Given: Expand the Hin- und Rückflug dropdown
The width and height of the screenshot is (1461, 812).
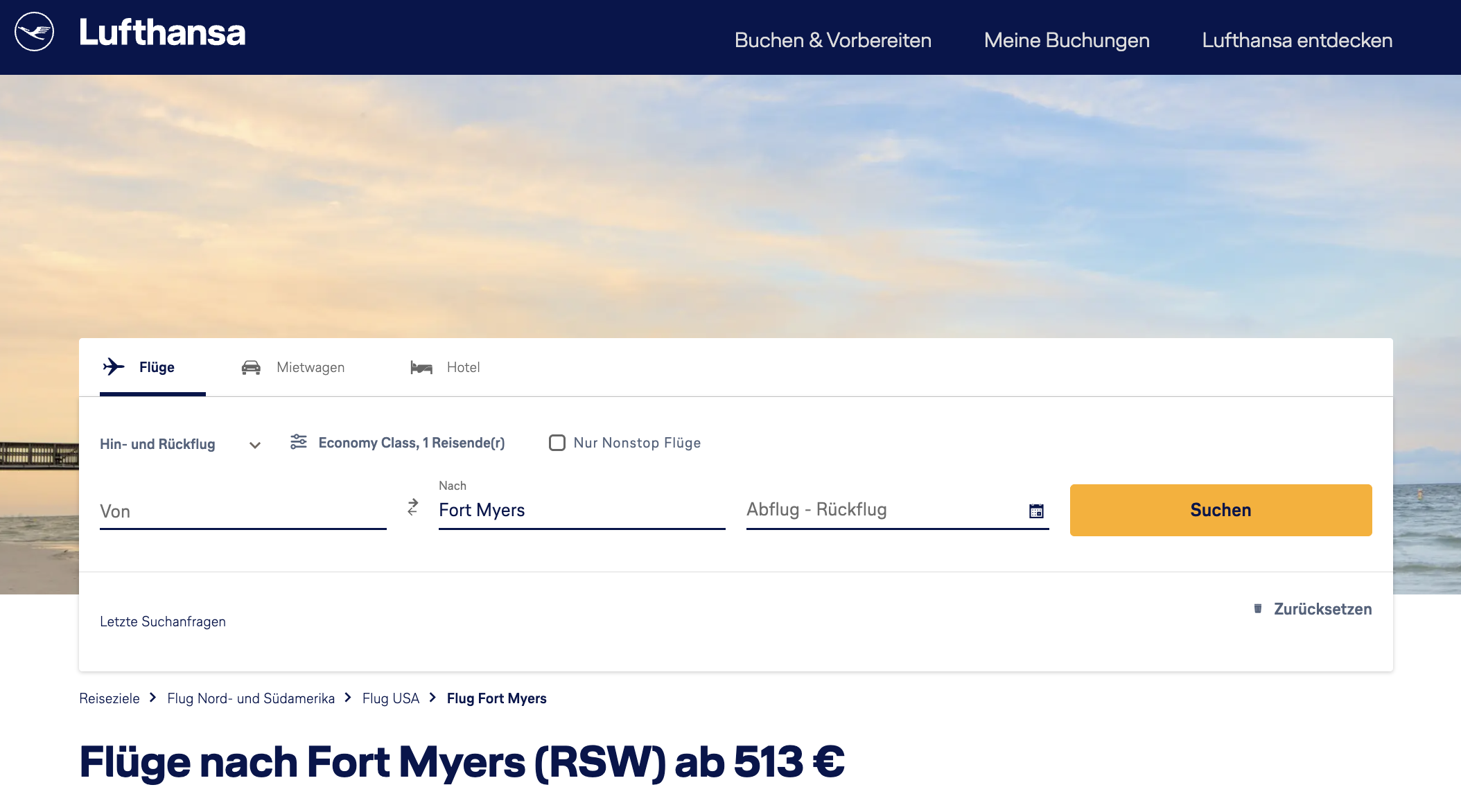Looking at the screenshot, I should [180, 444].
